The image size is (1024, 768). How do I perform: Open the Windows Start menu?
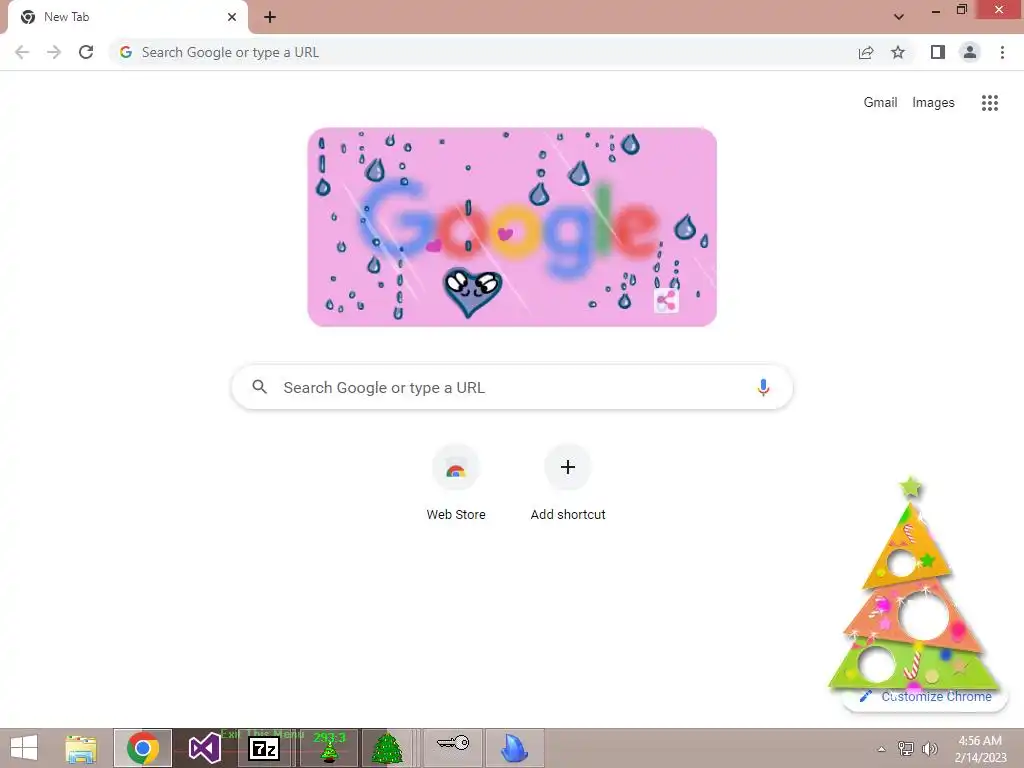coord(24,748)
